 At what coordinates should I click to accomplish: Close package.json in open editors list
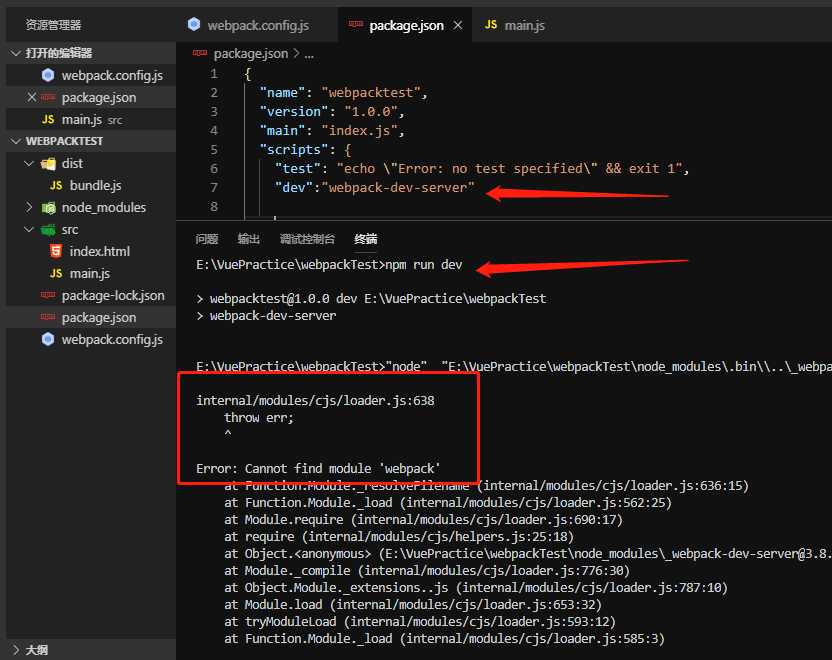click(x=32, y=97)
